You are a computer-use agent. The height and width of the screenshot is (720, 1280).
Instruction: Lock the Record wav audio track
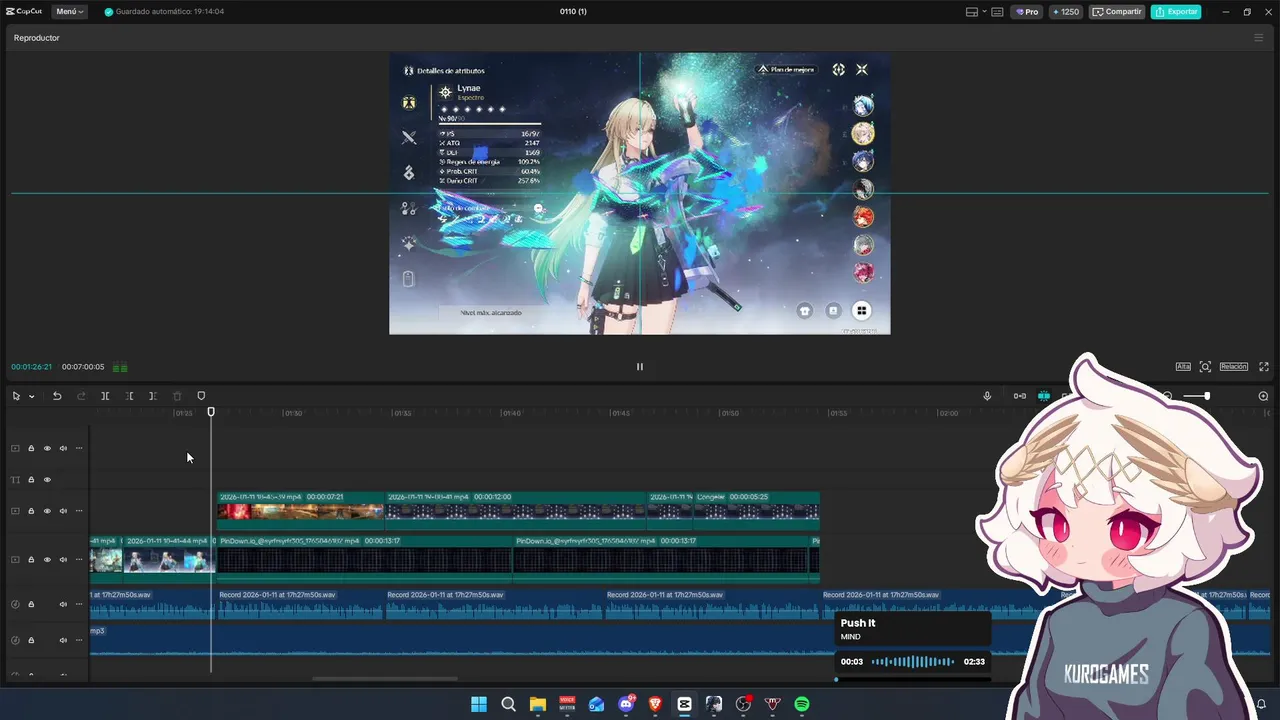pos(31,604)
